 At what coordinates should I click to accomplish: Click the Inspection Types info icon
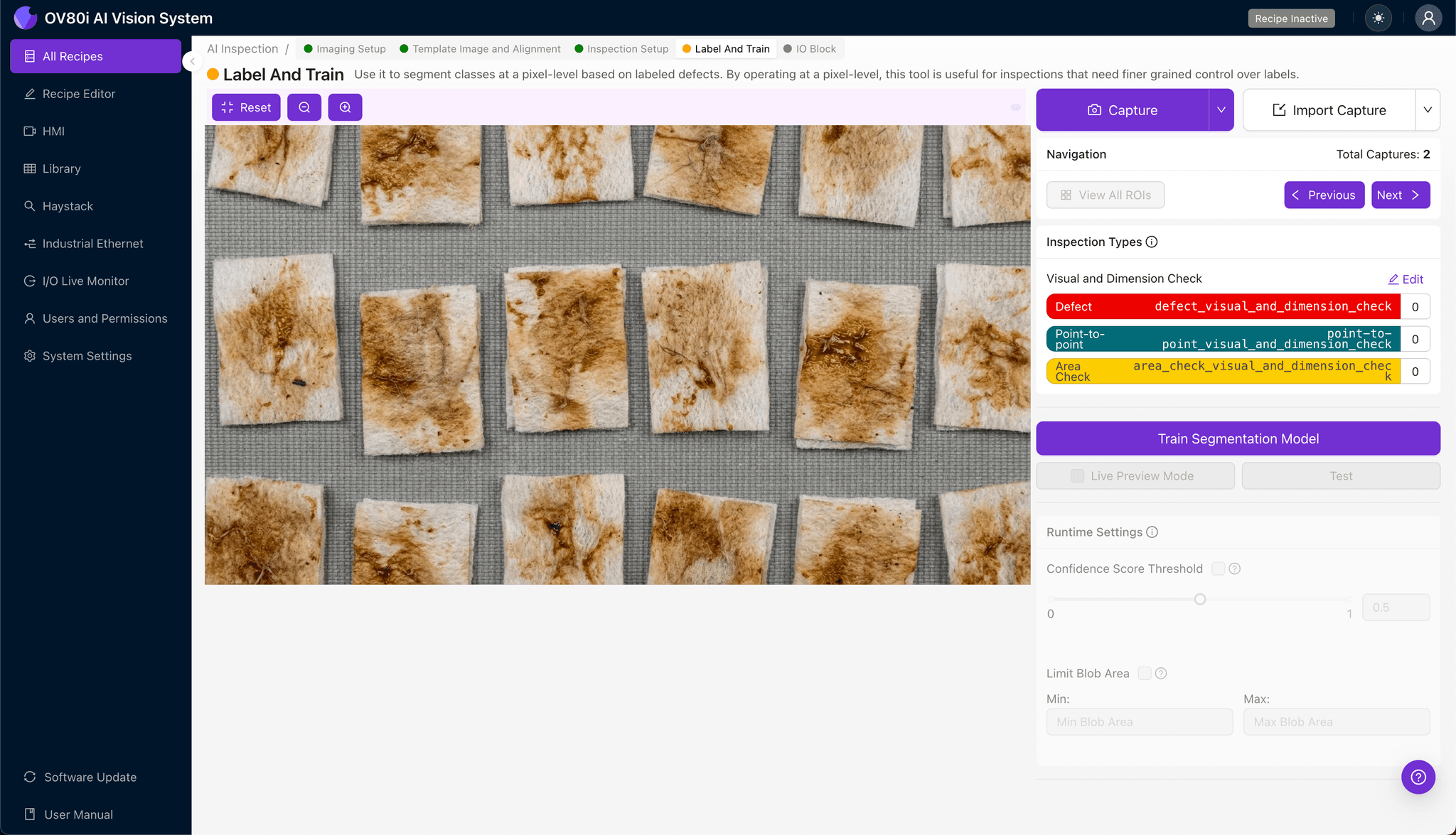coord(1152,242)
